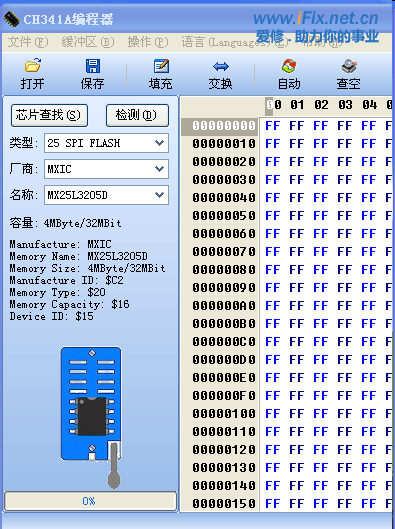Open the Language (语言) menu
Screen dimensions: 395x529
coord(235,42)
